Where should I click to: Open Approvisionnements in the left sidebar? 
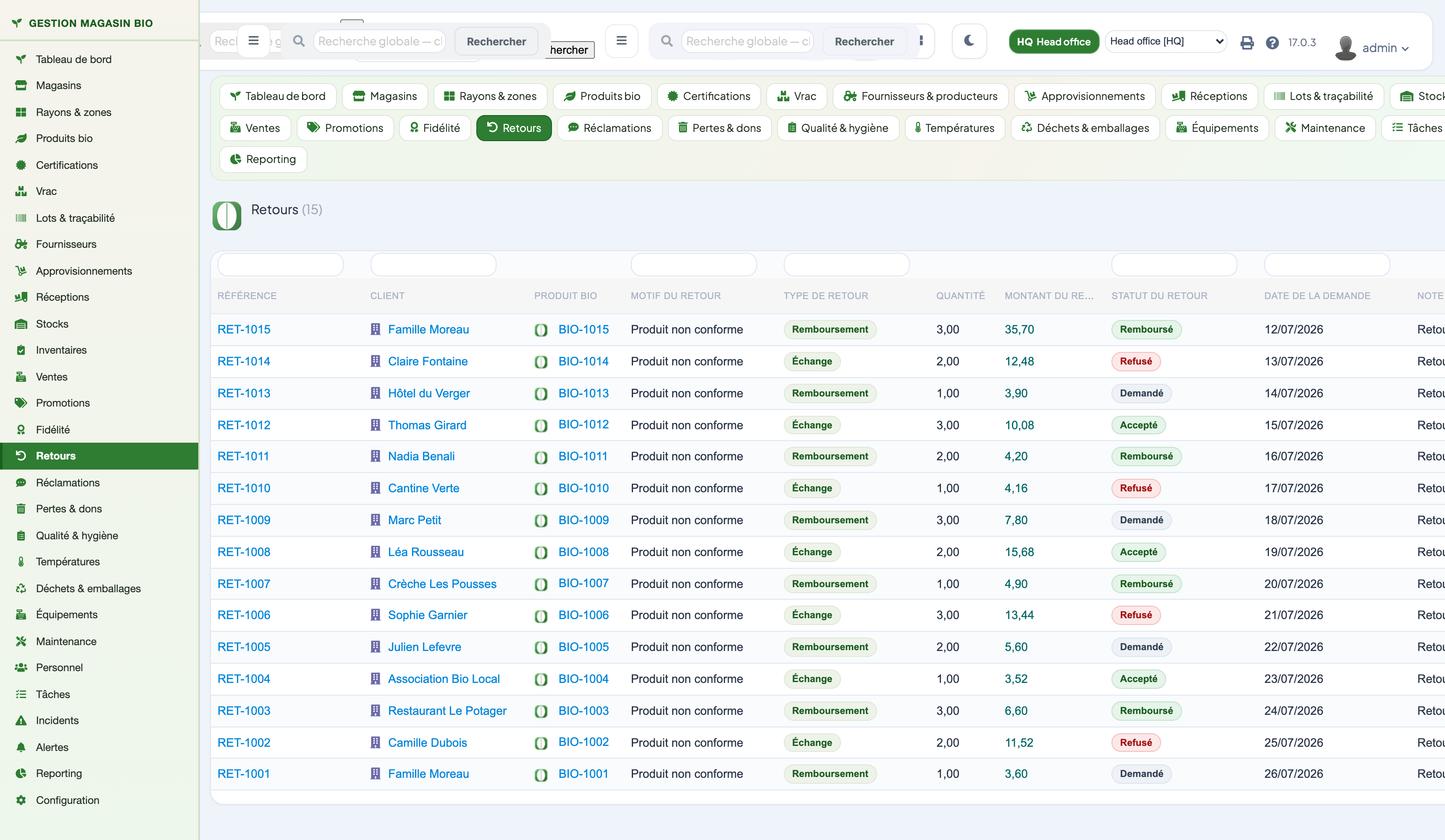coord(99,271)
